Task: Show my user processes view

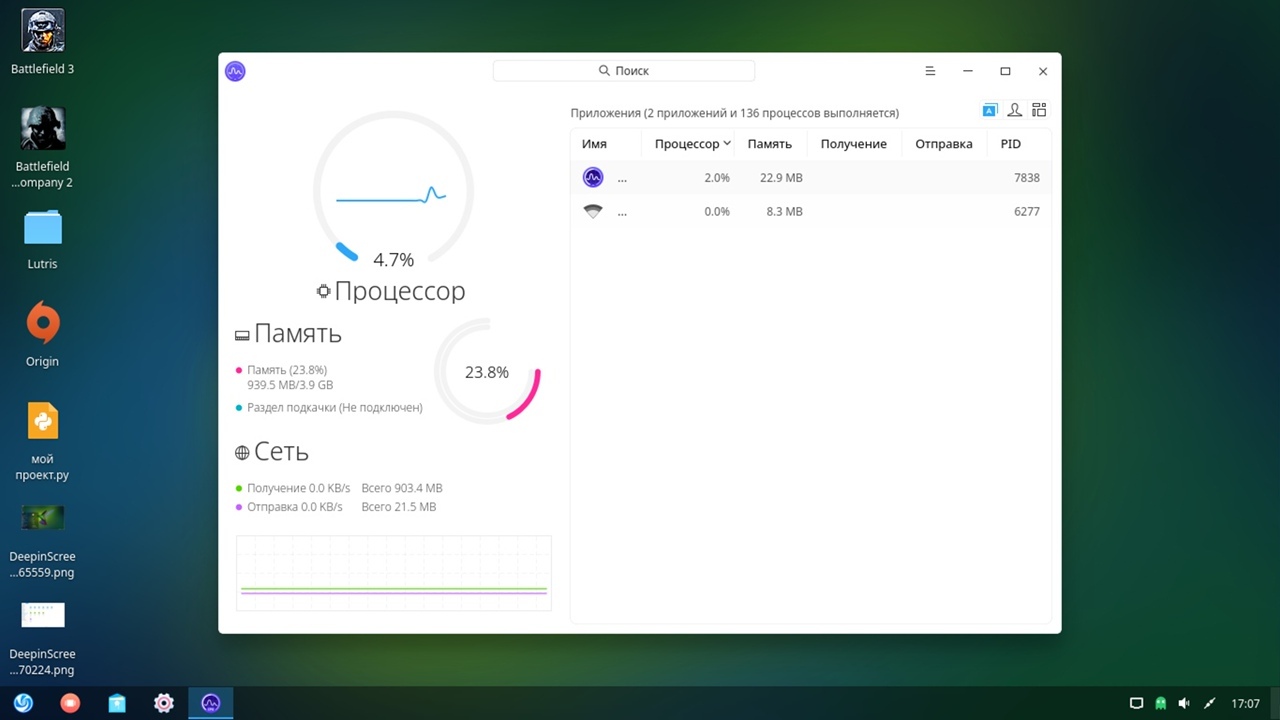Action: 1014,110
